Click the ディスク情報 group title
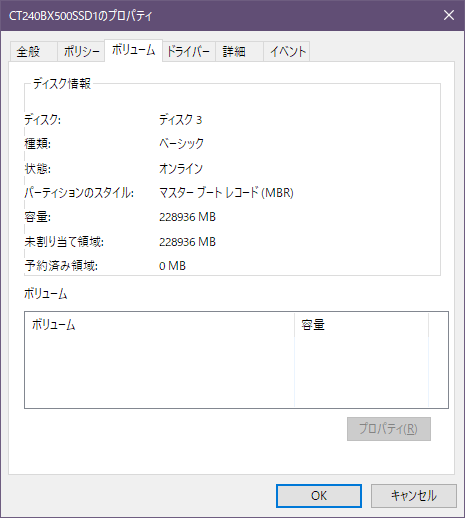Screen dimensions: 465x518 click(62, 83)
